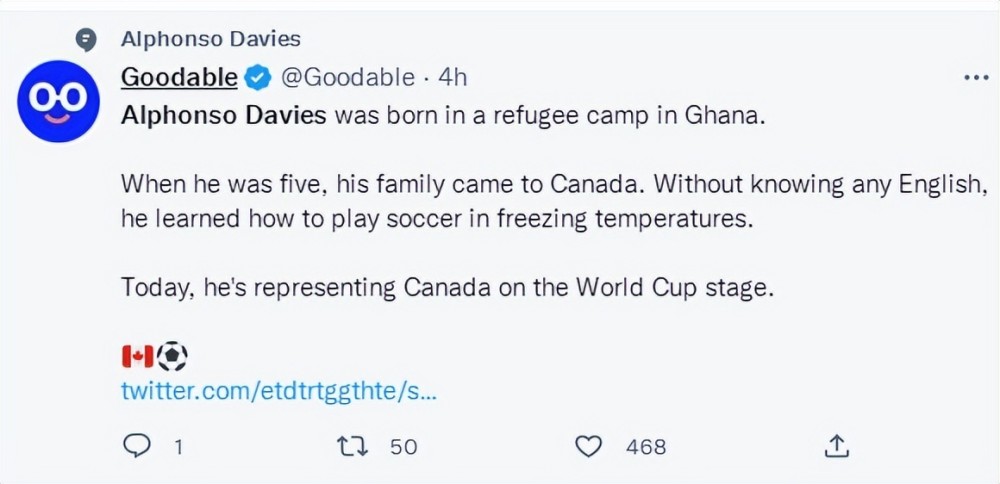
Task: Click the soccer ball emoji
Action: (172, 356)
